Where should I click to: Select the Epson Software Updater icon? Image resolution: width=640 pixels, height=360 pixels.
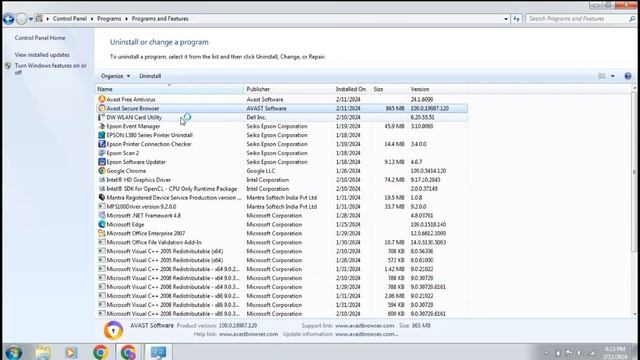coord(102,162)
